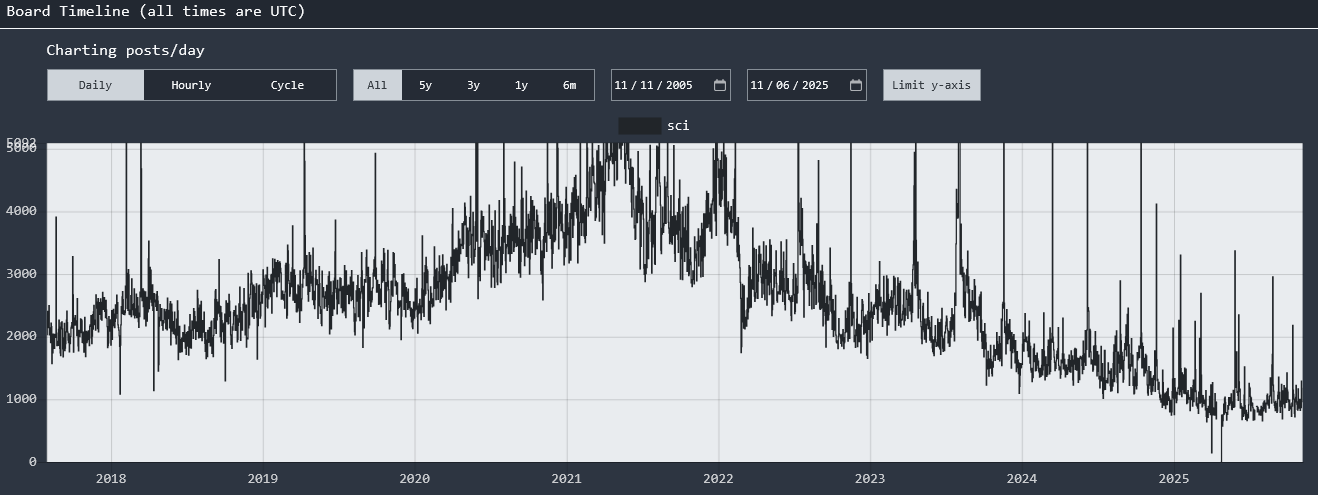
Task: Click the 06 day in end date
Action: (x=783, y=85)
